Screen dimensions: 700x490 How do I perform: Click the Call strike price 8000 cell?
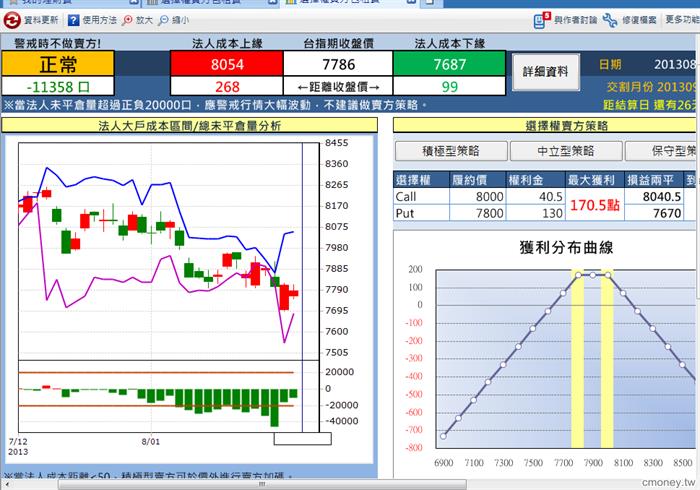coord(477,196)
